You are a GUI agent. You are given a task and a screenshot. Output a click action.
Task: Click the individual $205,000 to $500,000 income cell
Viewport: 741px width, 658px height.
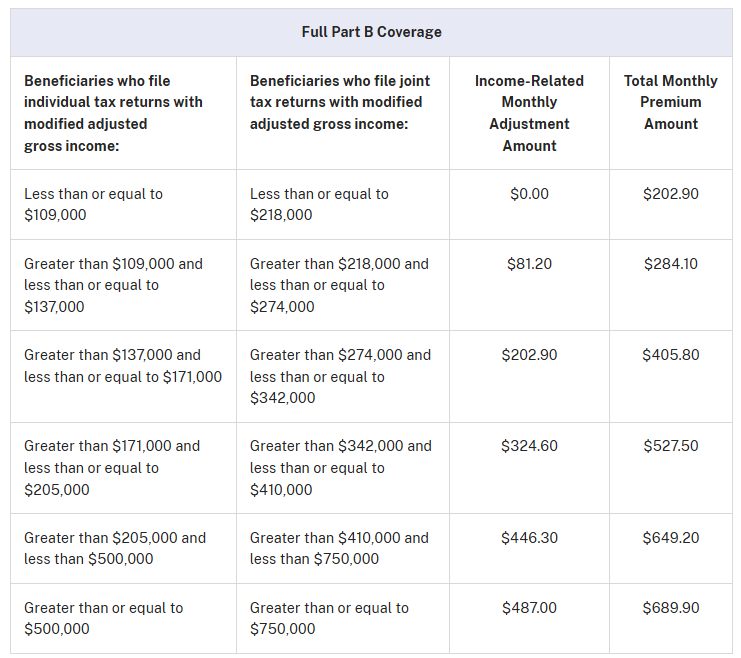click(114, 548)
